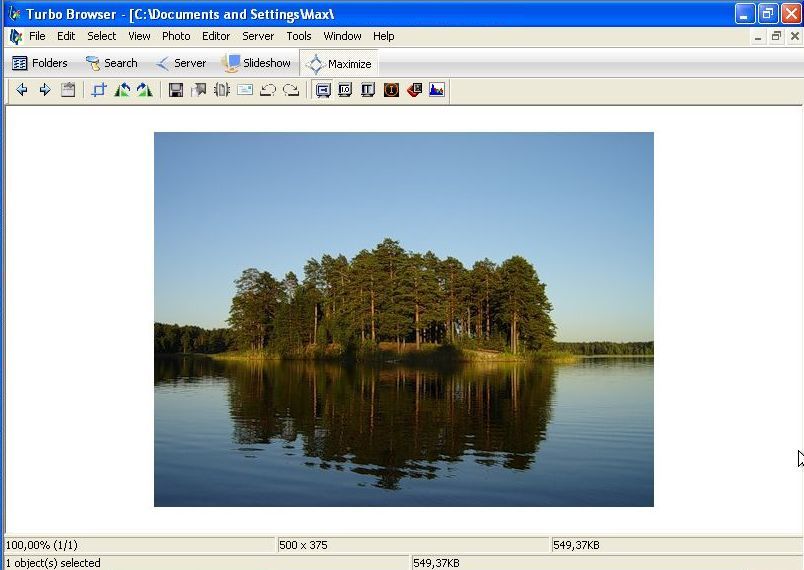Open the Tools menu
The height and width of the screenshot is (570, 804).
(299, 36)
